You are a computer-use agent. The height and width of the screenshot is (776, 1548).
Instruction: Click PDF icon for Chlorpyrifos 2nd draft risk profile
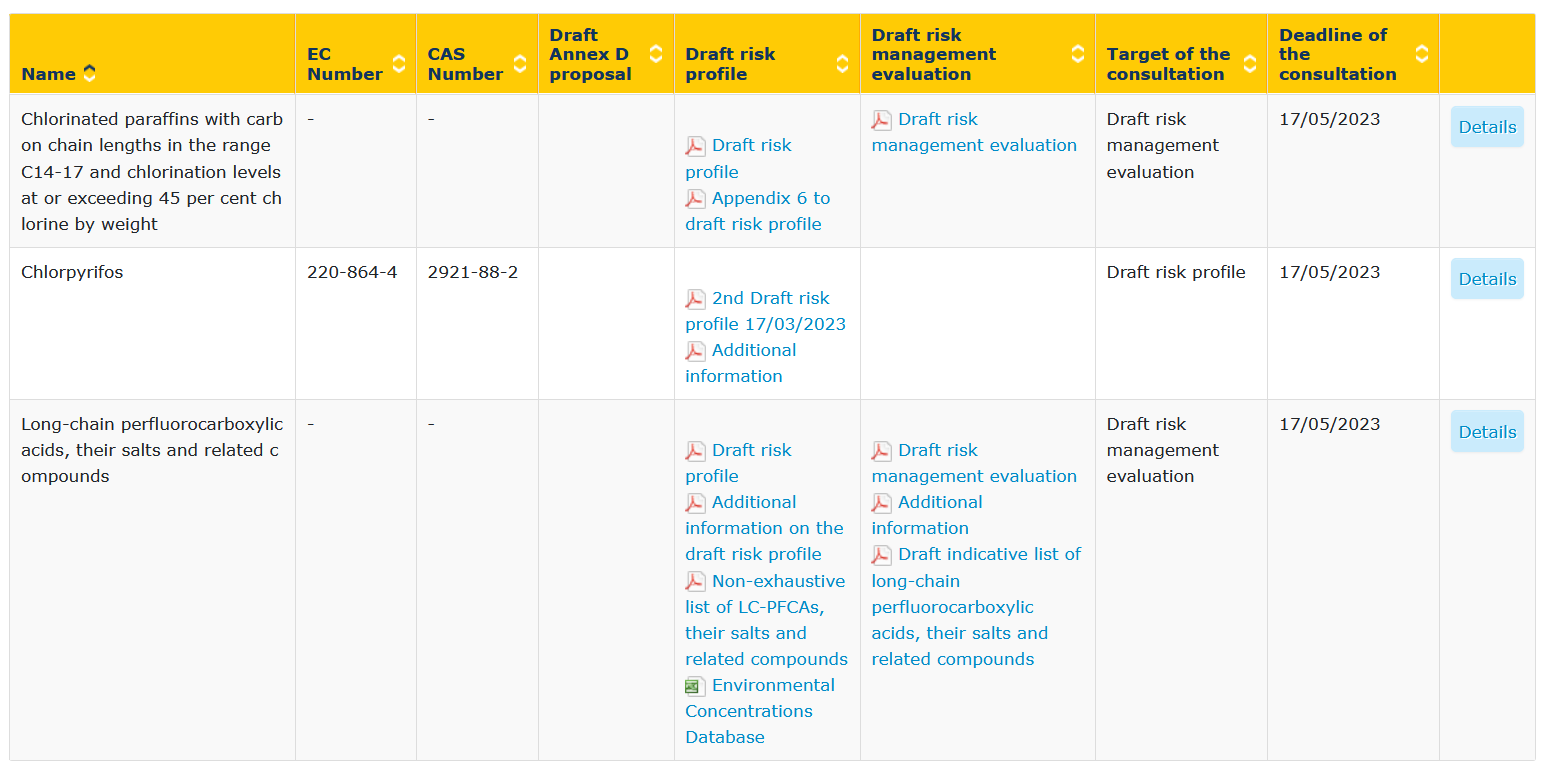click(x=695, y=299)
